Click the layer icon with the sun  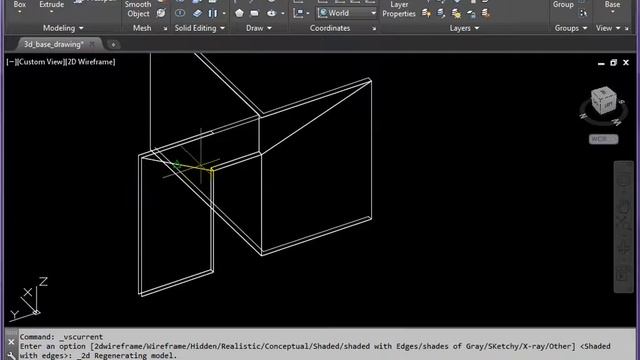pos(456,13)
